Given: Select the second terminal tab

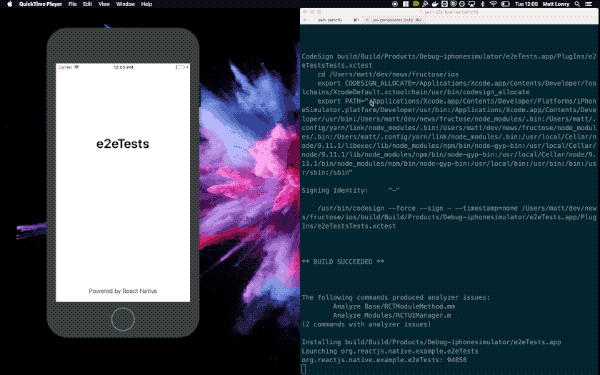Looking at the screenshot, I should tap(393, 20).
